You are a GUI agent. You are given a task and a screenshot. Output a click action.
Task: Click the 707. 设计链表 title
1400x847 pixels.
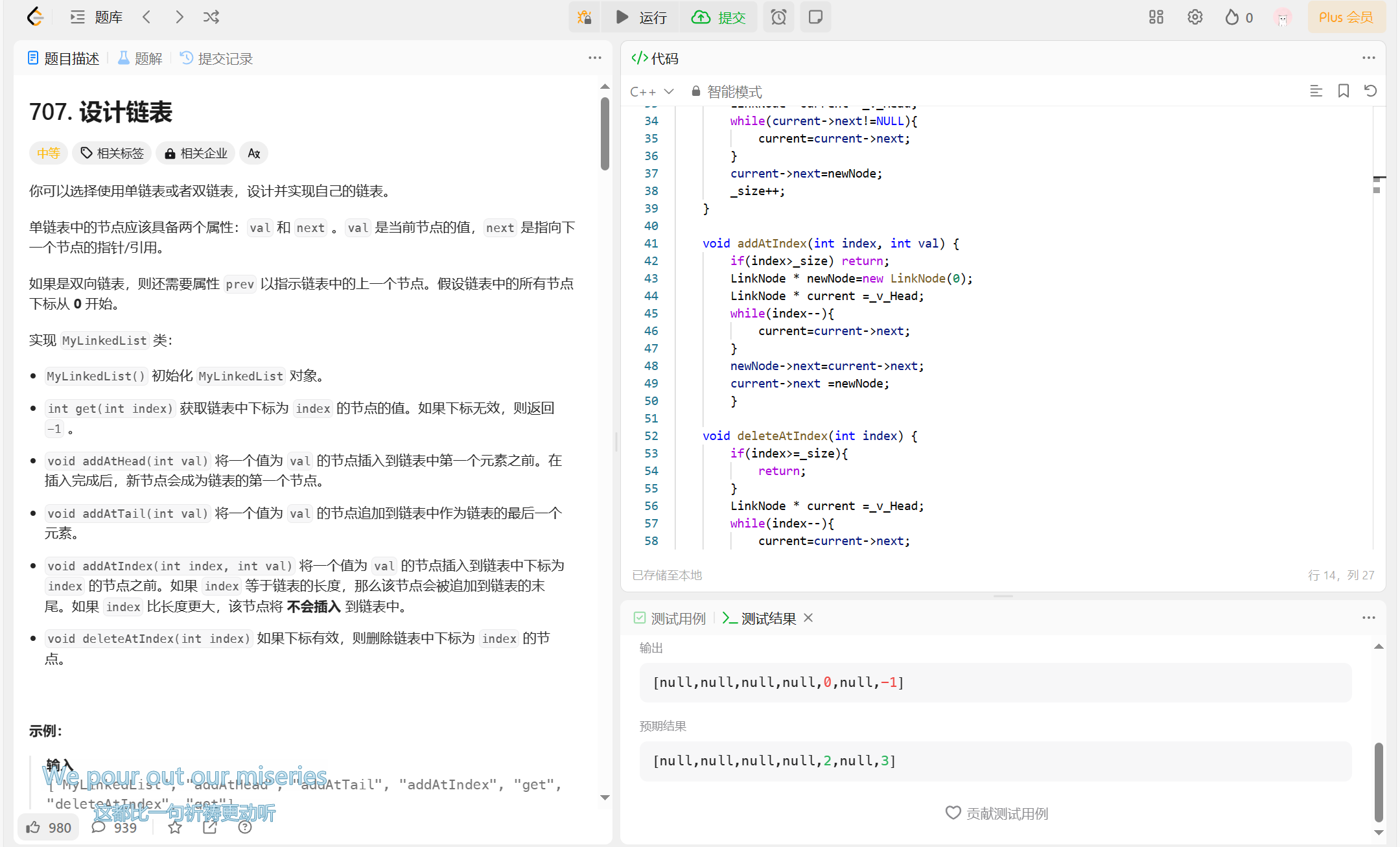tap(100, 111)
